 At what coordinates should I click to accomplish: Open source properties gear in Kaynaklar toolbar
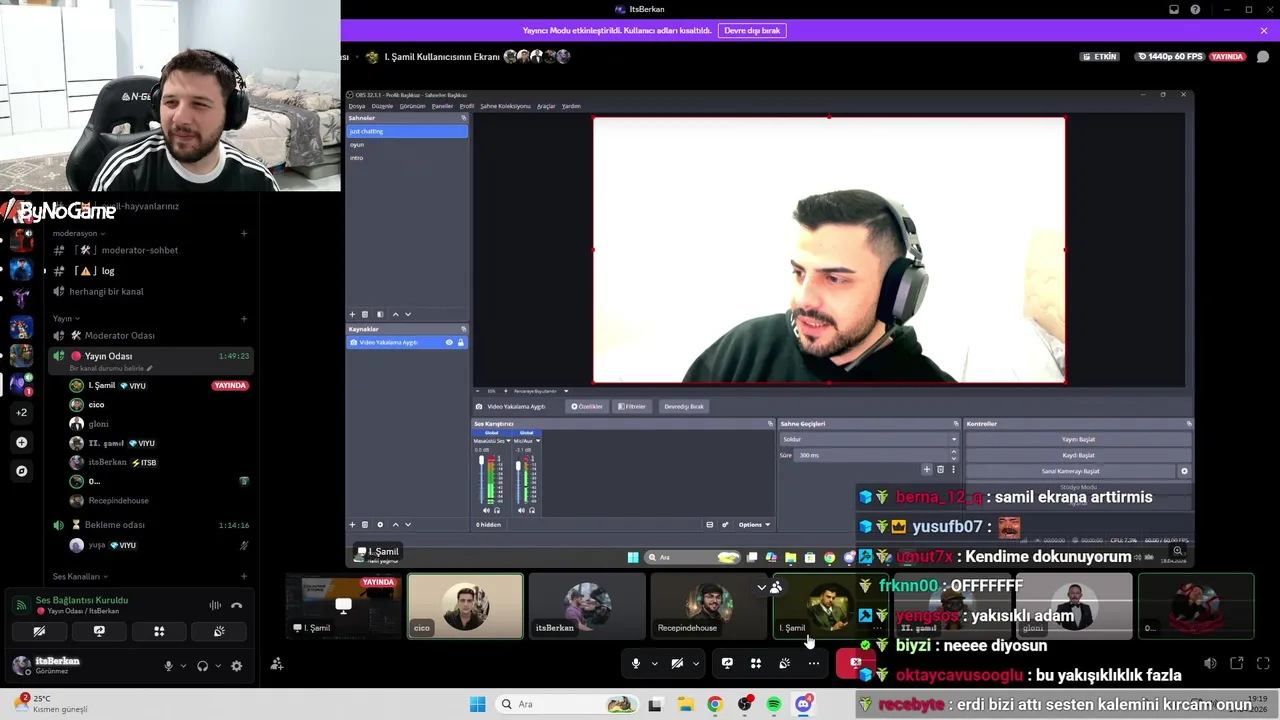[x=380, y=524]
